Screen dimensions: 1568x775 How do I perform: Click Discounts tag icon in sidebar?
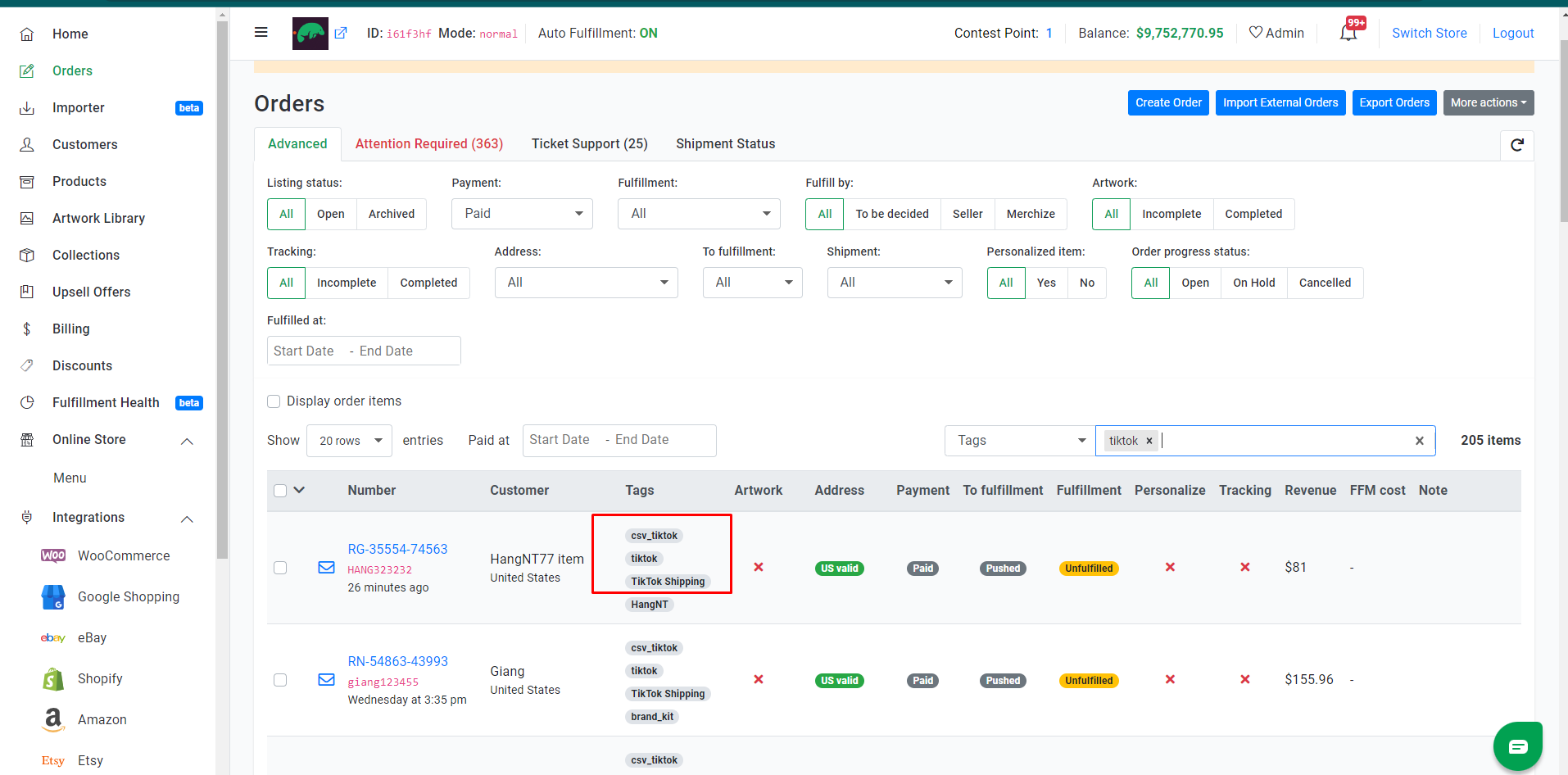point(27,365)
